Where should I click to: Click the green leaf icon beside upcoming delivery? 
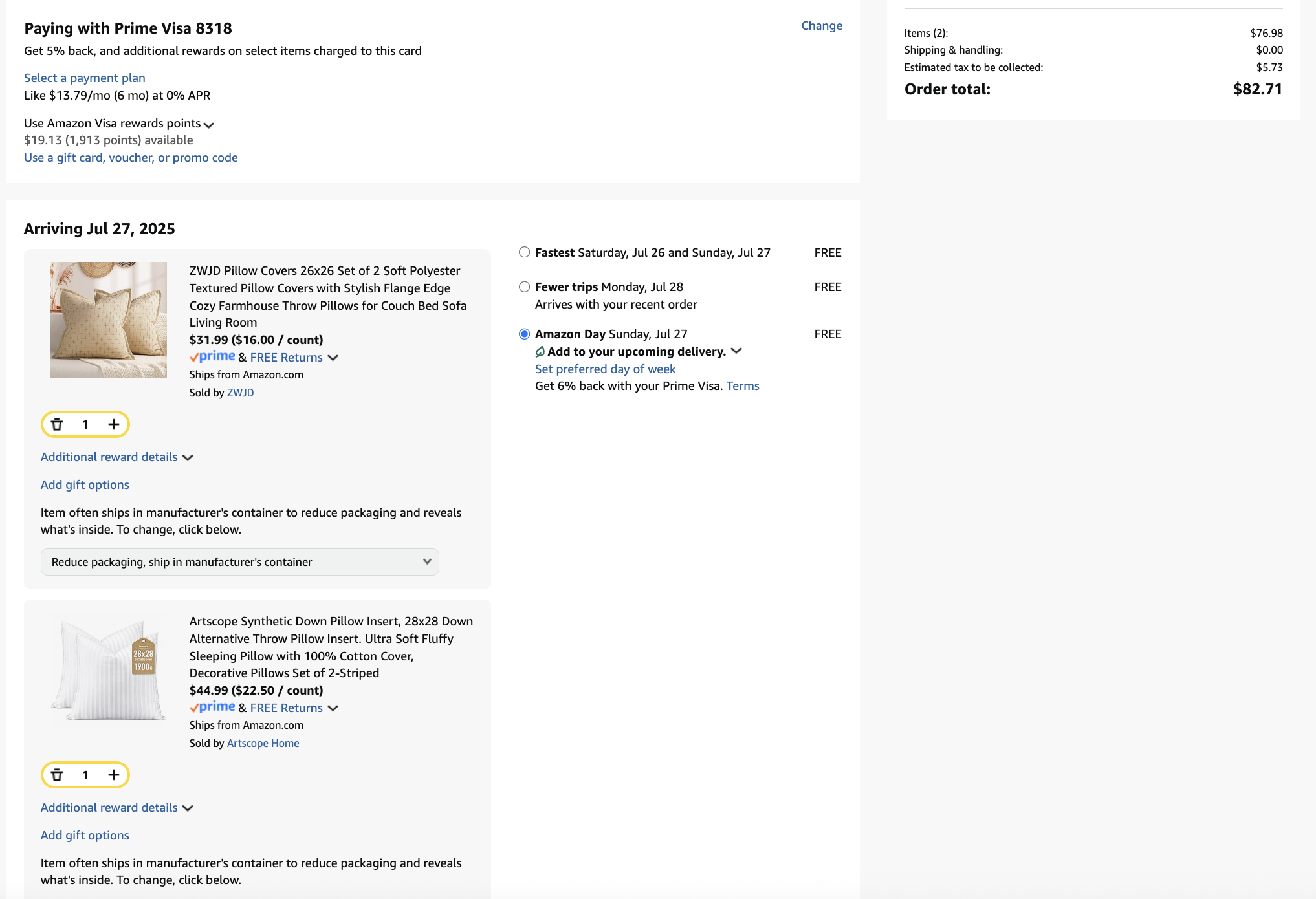(x=540, y=352)
